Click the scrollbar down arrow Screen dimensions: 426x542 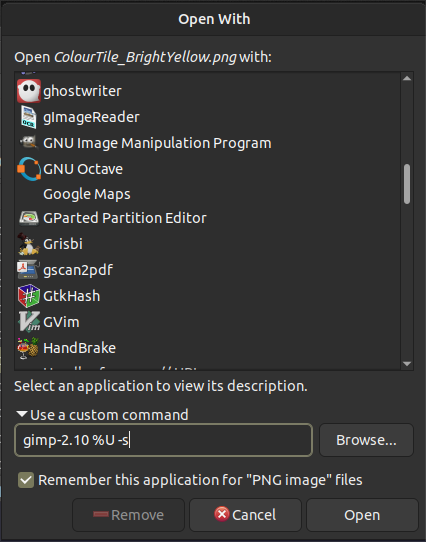407,364
